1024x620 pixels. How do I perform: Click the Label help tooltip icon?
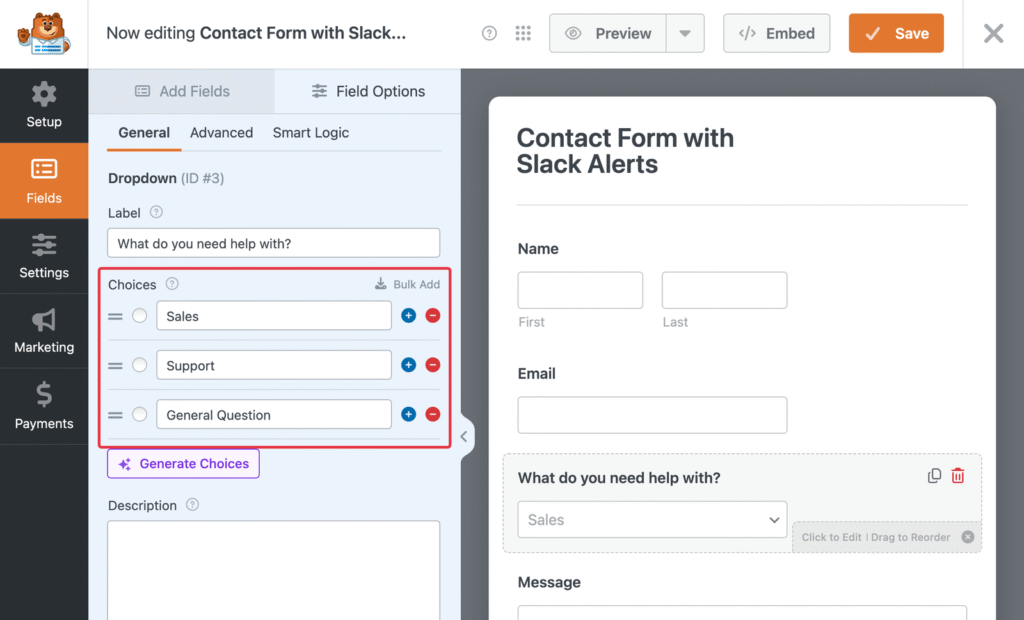(x=156, y=212)
